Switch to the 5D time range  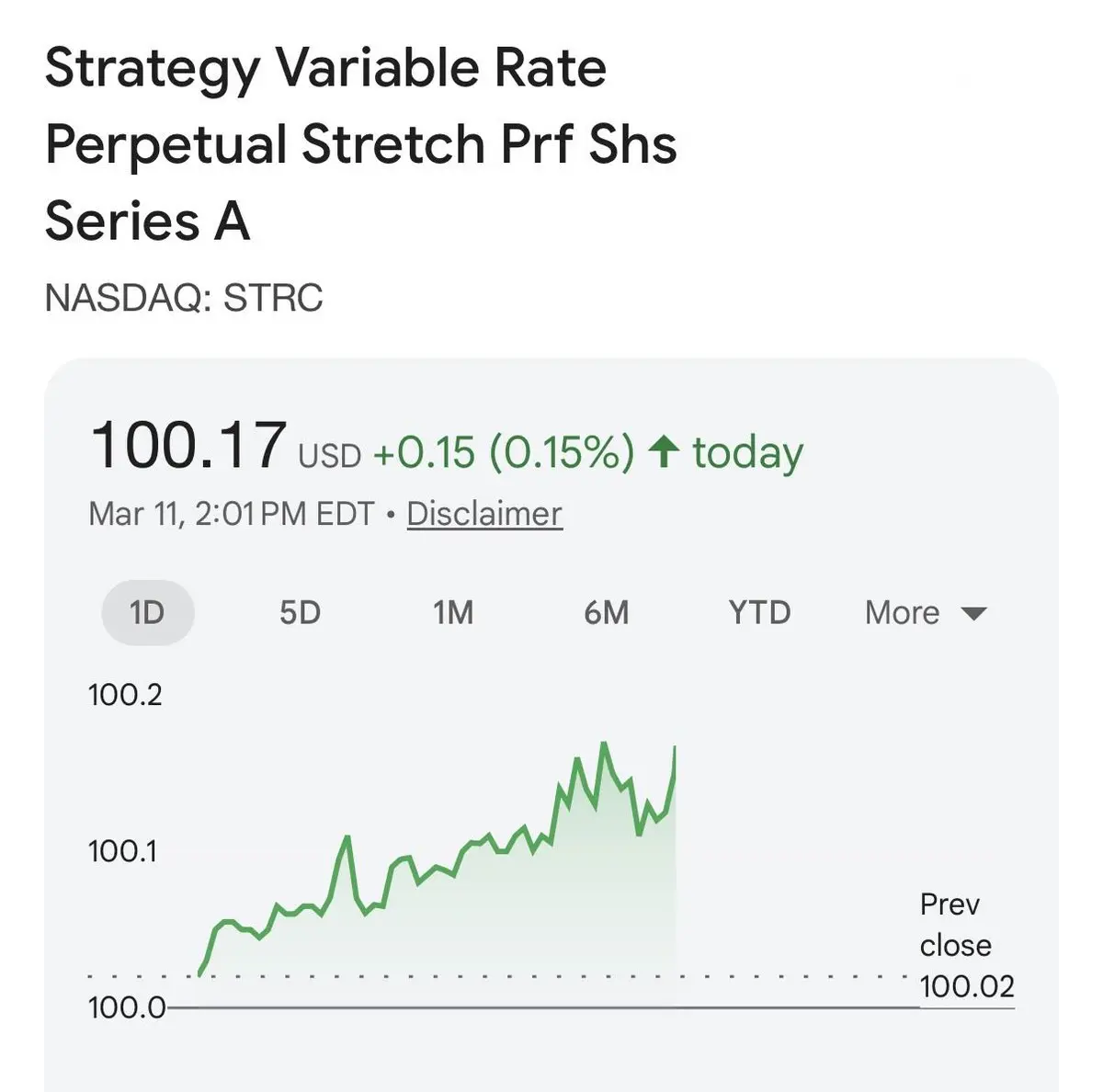point(300,612)
